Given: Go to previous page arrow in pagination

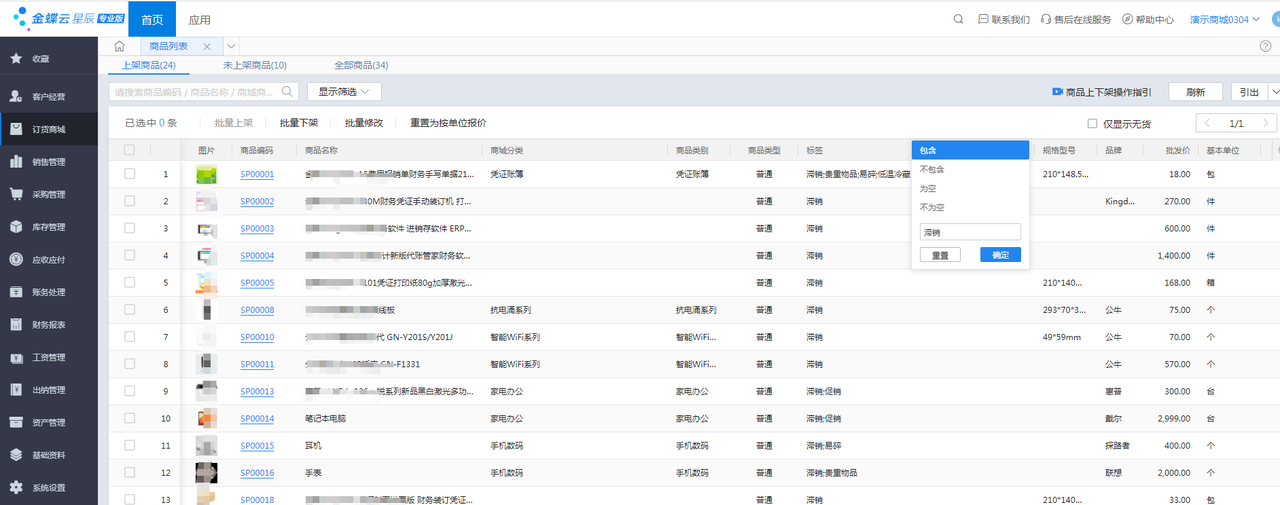Looking at the screenshot, I should 1208,123.
